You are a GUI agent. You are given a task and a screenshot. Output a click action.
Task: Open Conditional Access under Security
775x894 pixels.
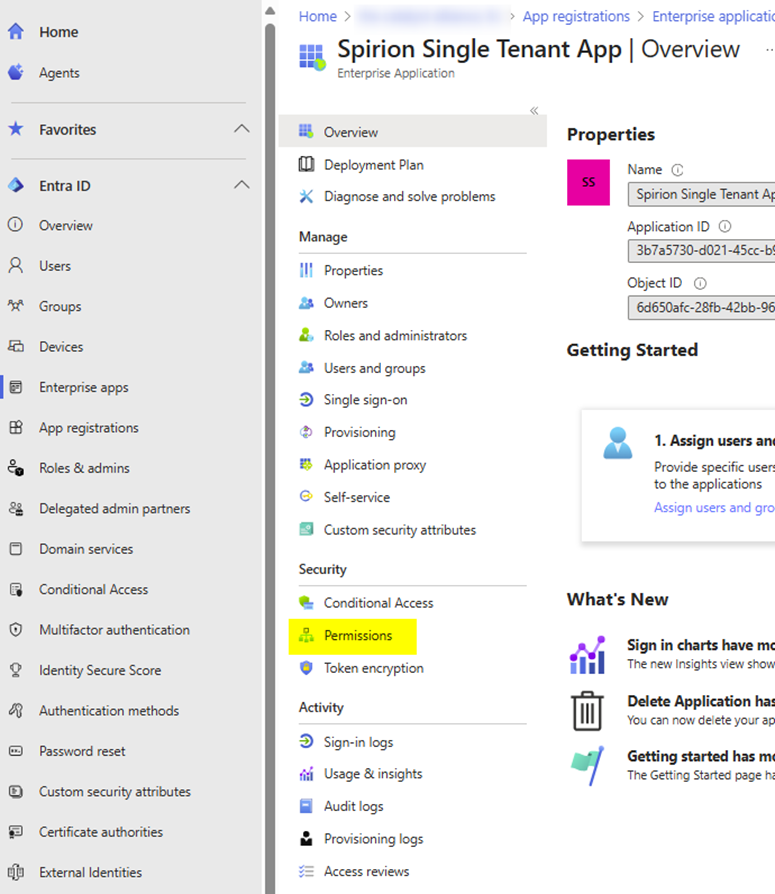(x=379, y=603)
